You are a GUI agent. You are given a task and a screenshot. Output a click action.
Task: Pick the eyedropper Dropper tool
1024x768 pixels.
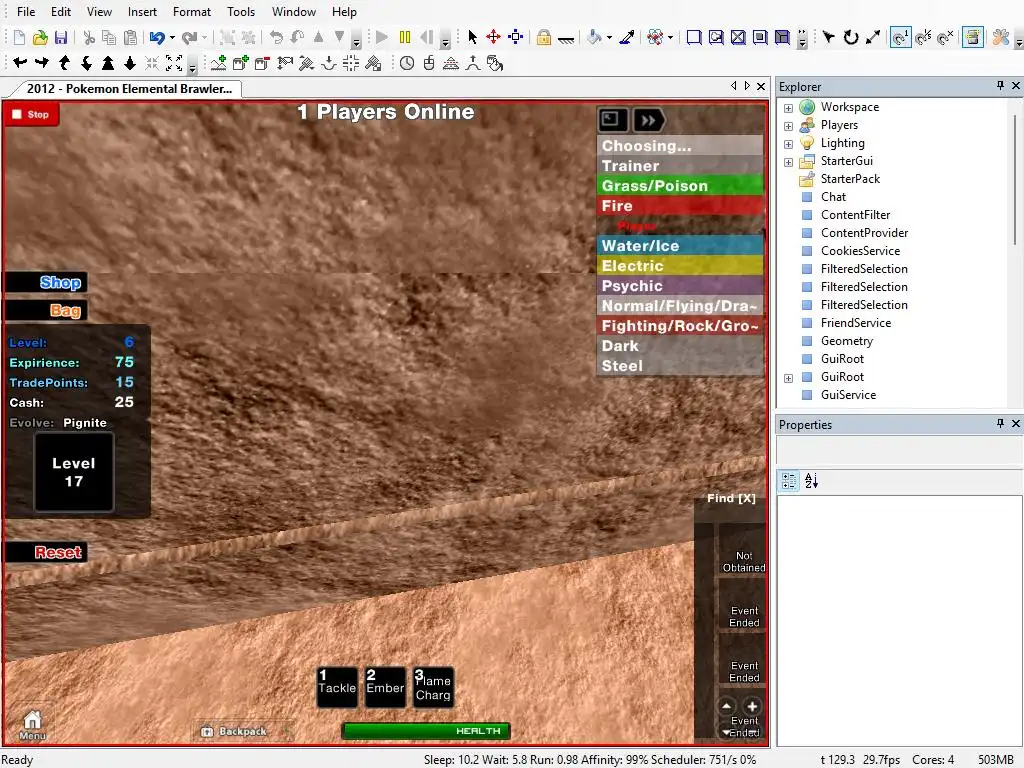(627, 37)
